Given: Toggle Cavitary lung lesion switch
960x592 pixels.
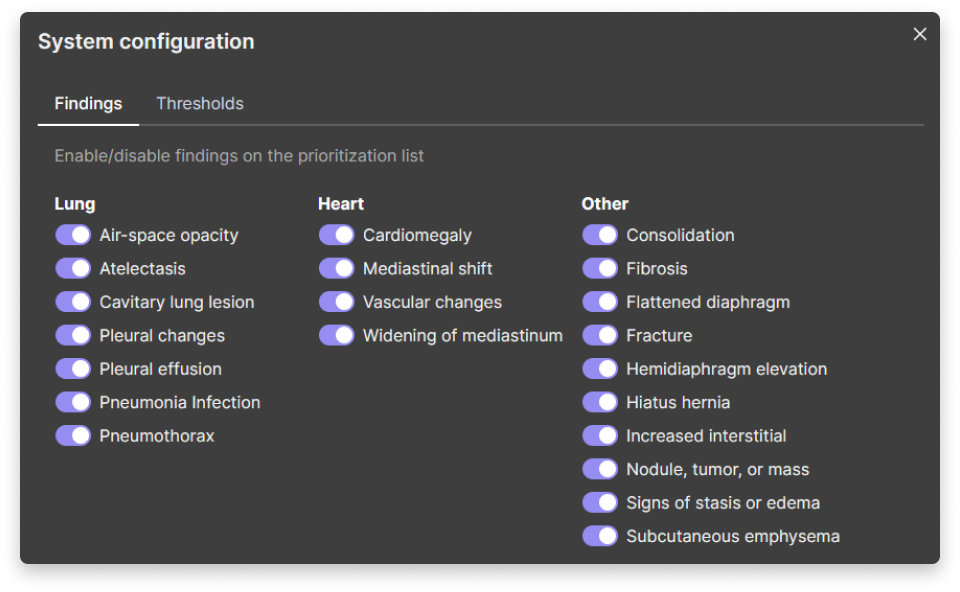Looking at the screenshot, I should 73,302.
